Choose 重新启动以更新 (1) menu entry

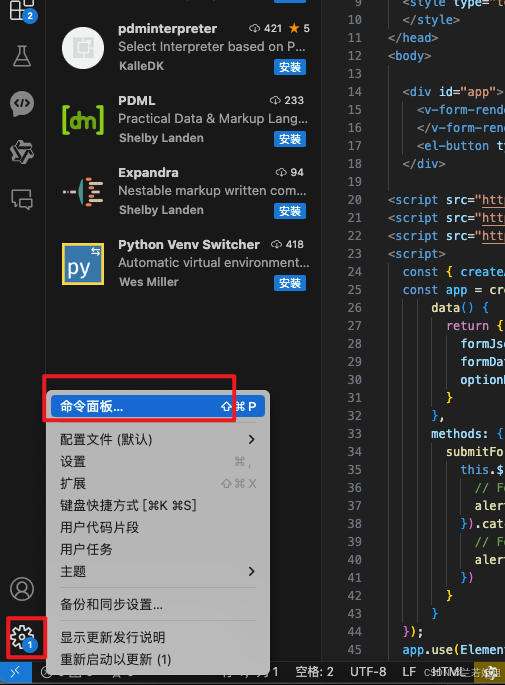click(158, 659)
